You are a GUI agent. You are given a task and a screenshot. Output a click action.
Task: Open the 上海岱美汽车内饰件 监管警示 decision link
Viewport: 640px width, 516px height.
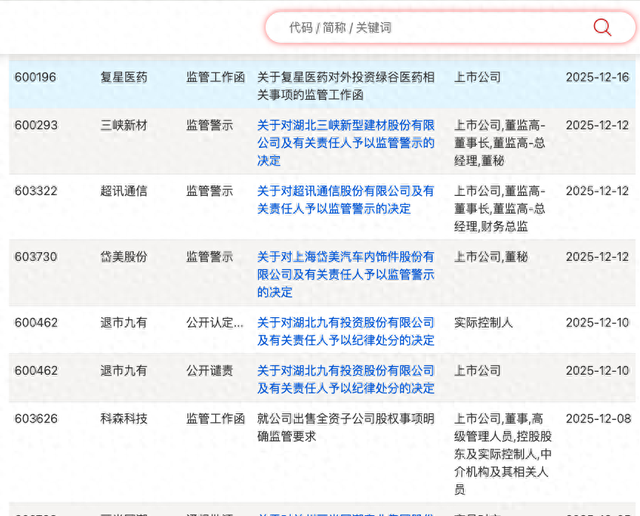click(346, 274)
